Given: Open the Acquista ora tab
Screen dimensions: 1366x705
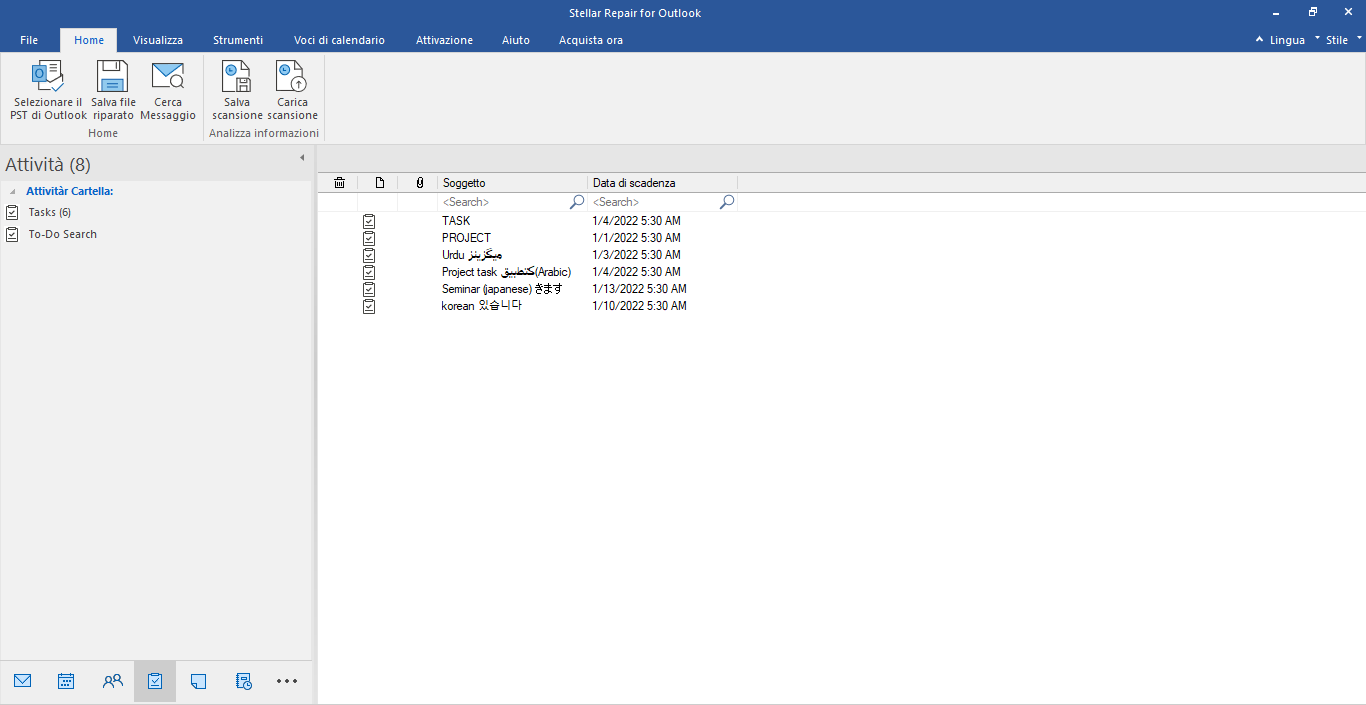Looking at the screenshot, I should tap(591, 40).
